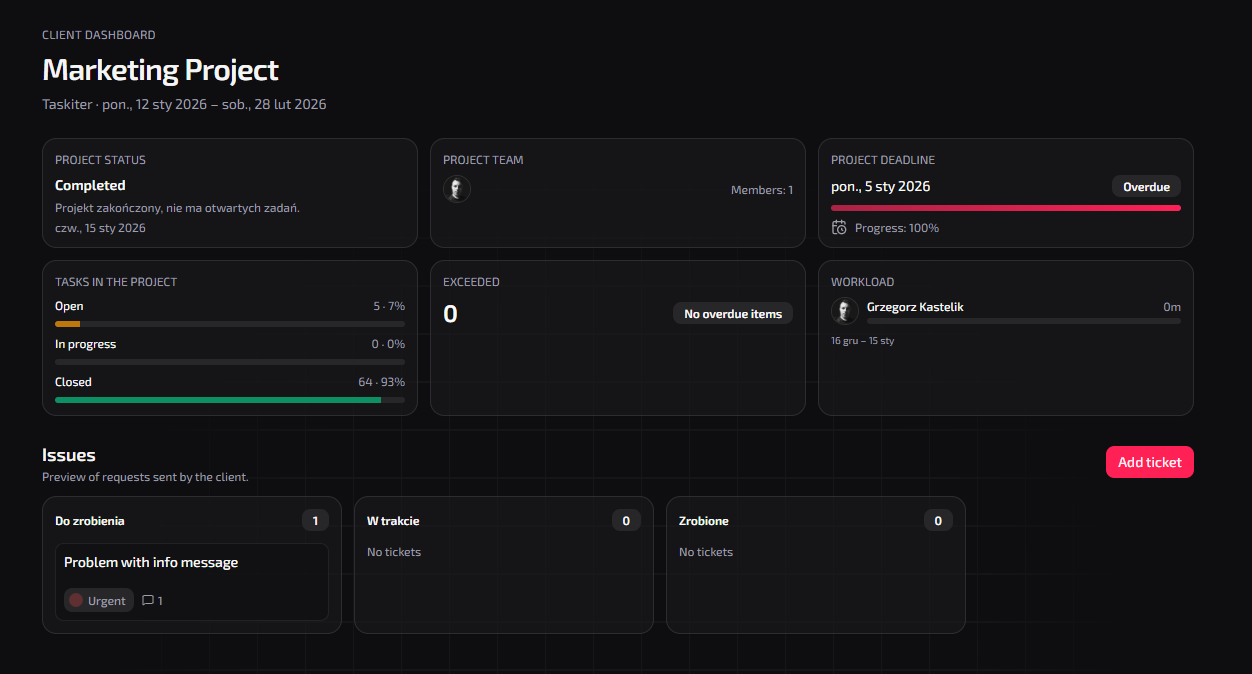This screenshot has height=674, width=1252.
Task: Click Grzegorz Kastelik's avatar in Workload
Action: [845, 311]
